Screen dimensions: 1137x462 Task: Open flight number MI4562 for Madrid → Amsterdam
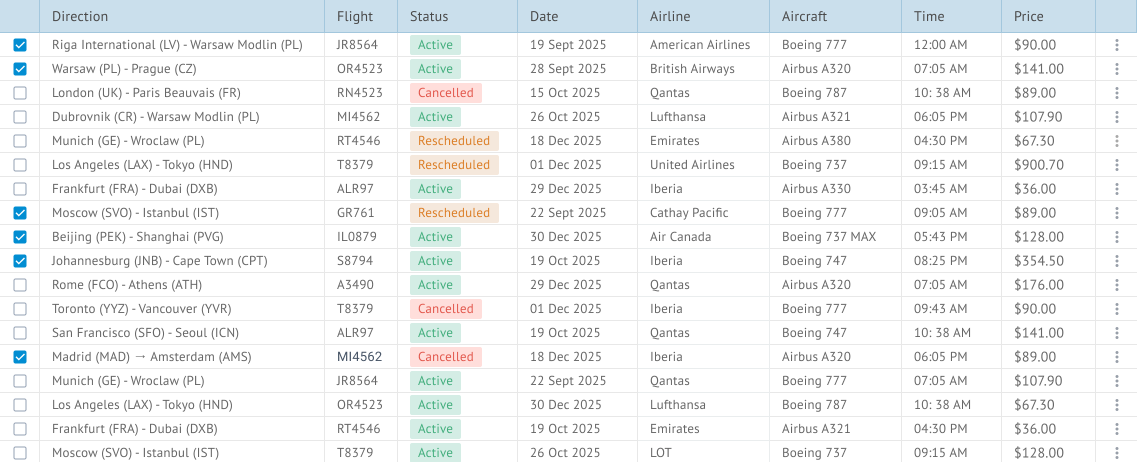(x=359, y=356)
